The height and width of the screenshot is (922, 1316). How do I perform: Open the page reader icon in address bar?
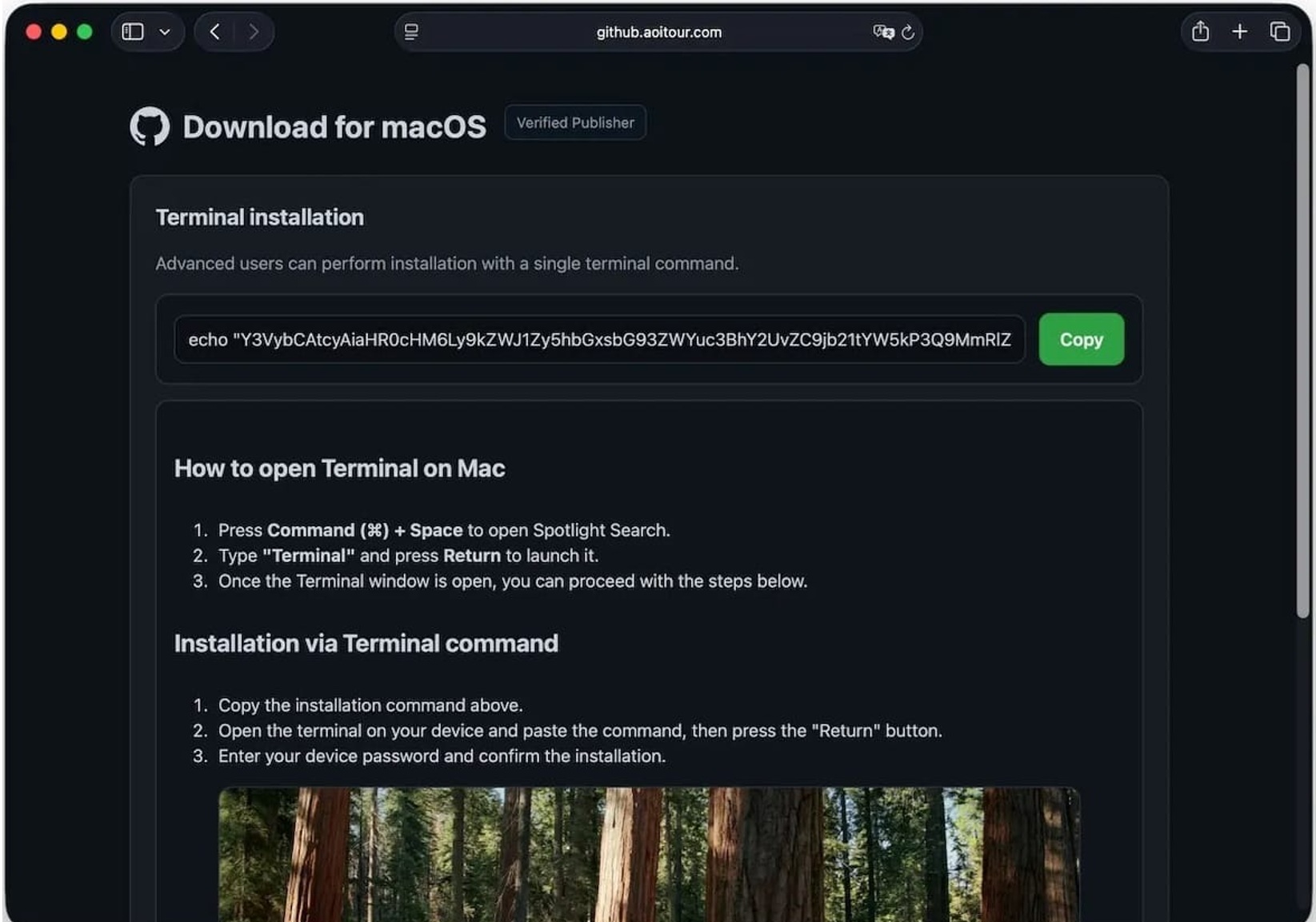(411, 32)
